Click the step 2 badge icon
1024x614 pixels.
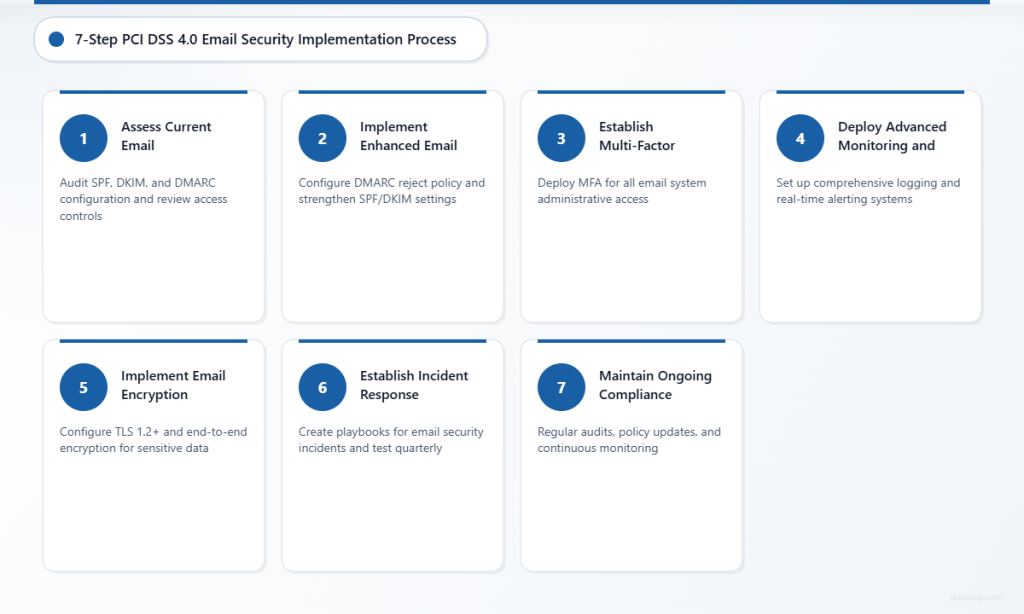tap(322, 138)
